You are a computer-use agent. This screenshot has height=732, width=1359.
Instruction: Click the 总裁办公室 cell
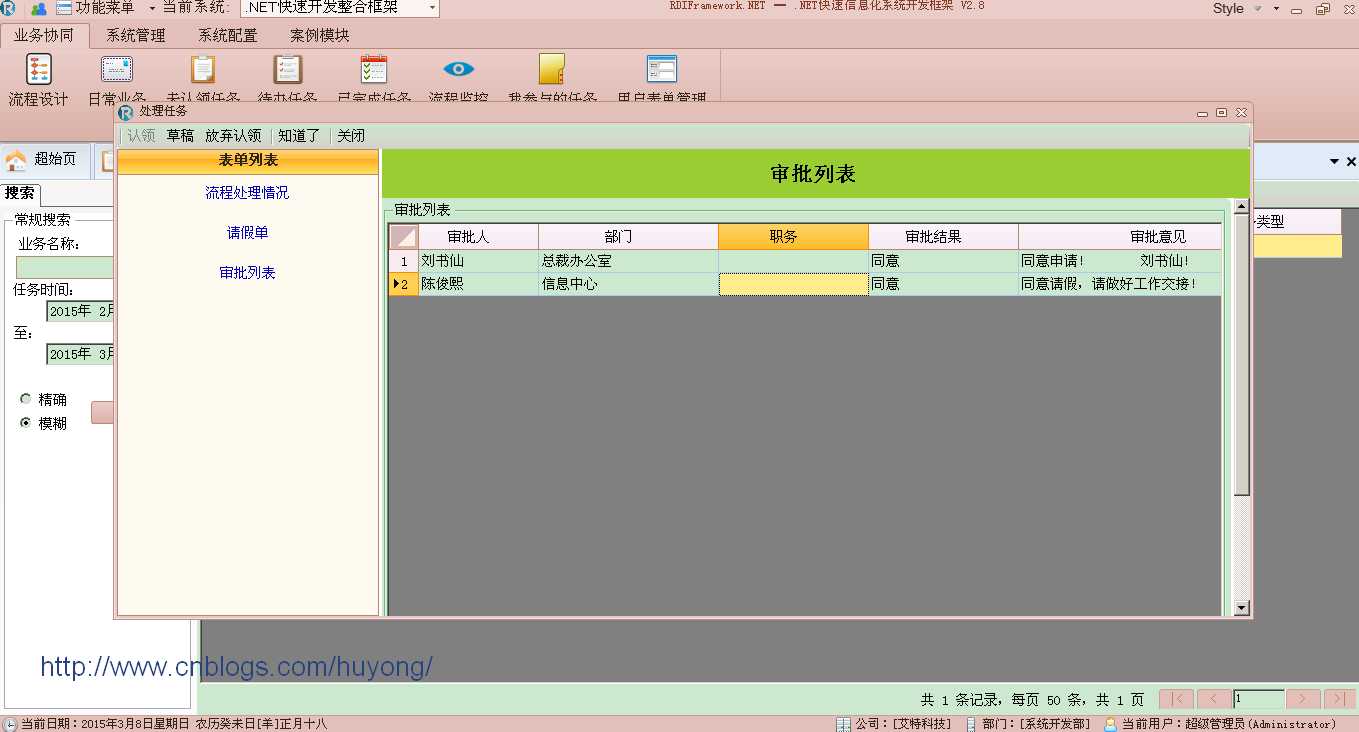(628, 261)
